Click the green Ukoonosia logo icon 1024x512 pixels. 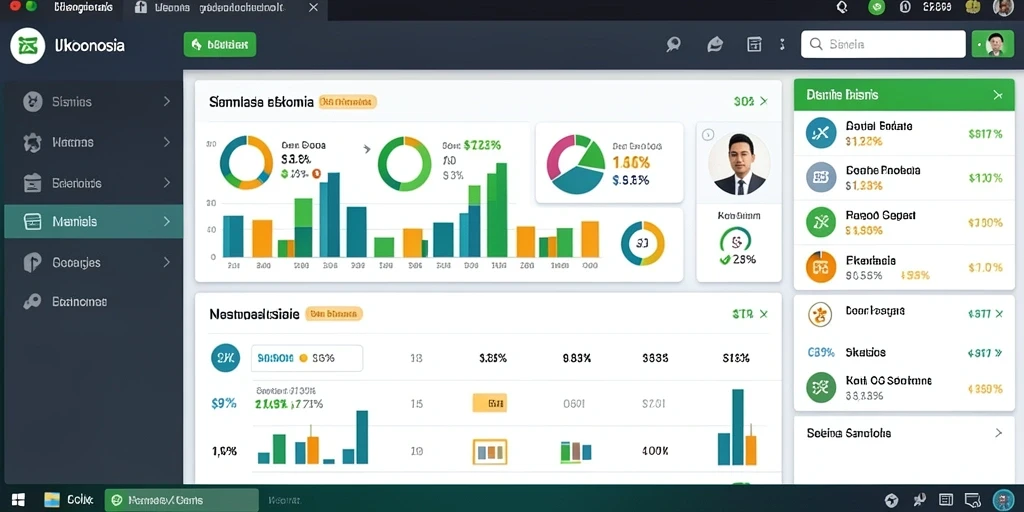(27, 45)
